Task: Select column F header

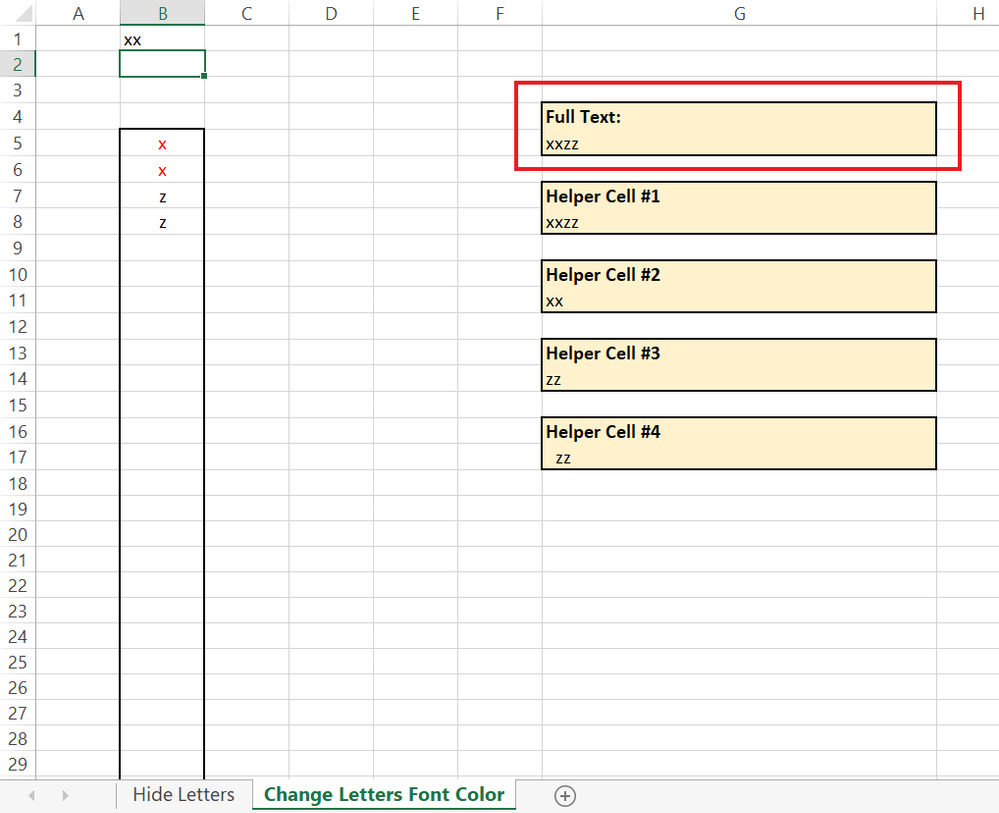Action: [x=500, y=13]
